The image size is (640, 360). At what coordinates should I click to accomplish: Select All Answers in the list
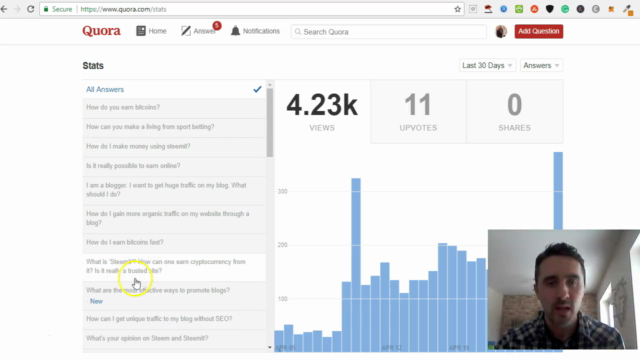coord(174,89)
